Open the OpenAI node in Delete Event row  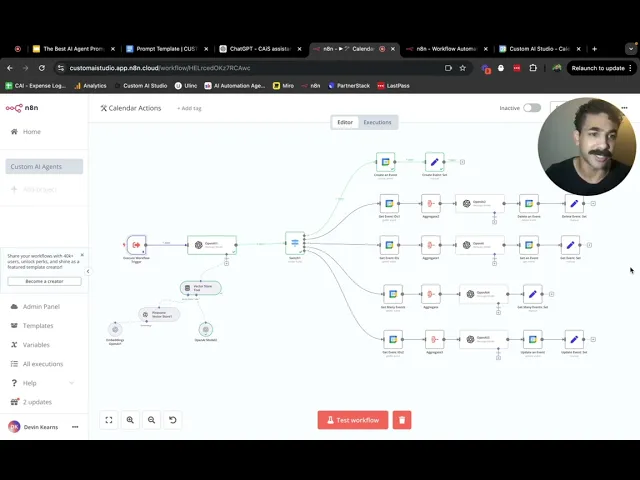[x=480, y=203]
